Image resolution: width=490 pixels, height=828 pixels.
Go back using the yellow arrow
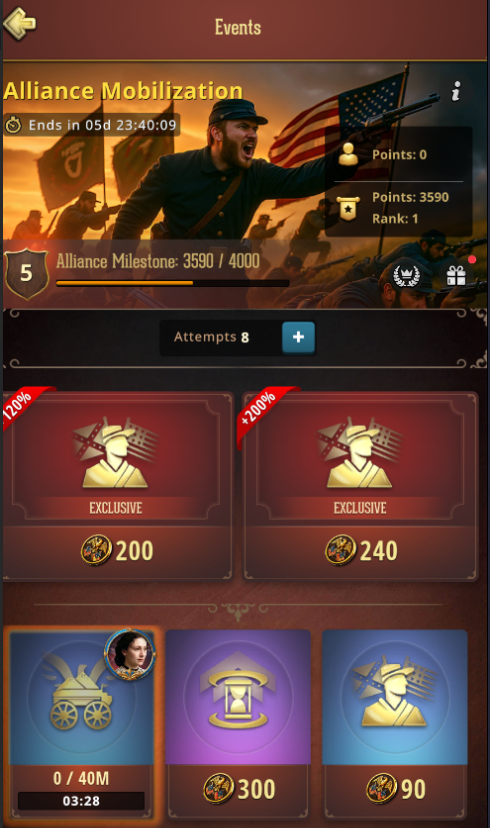click(x=20, y=23)
